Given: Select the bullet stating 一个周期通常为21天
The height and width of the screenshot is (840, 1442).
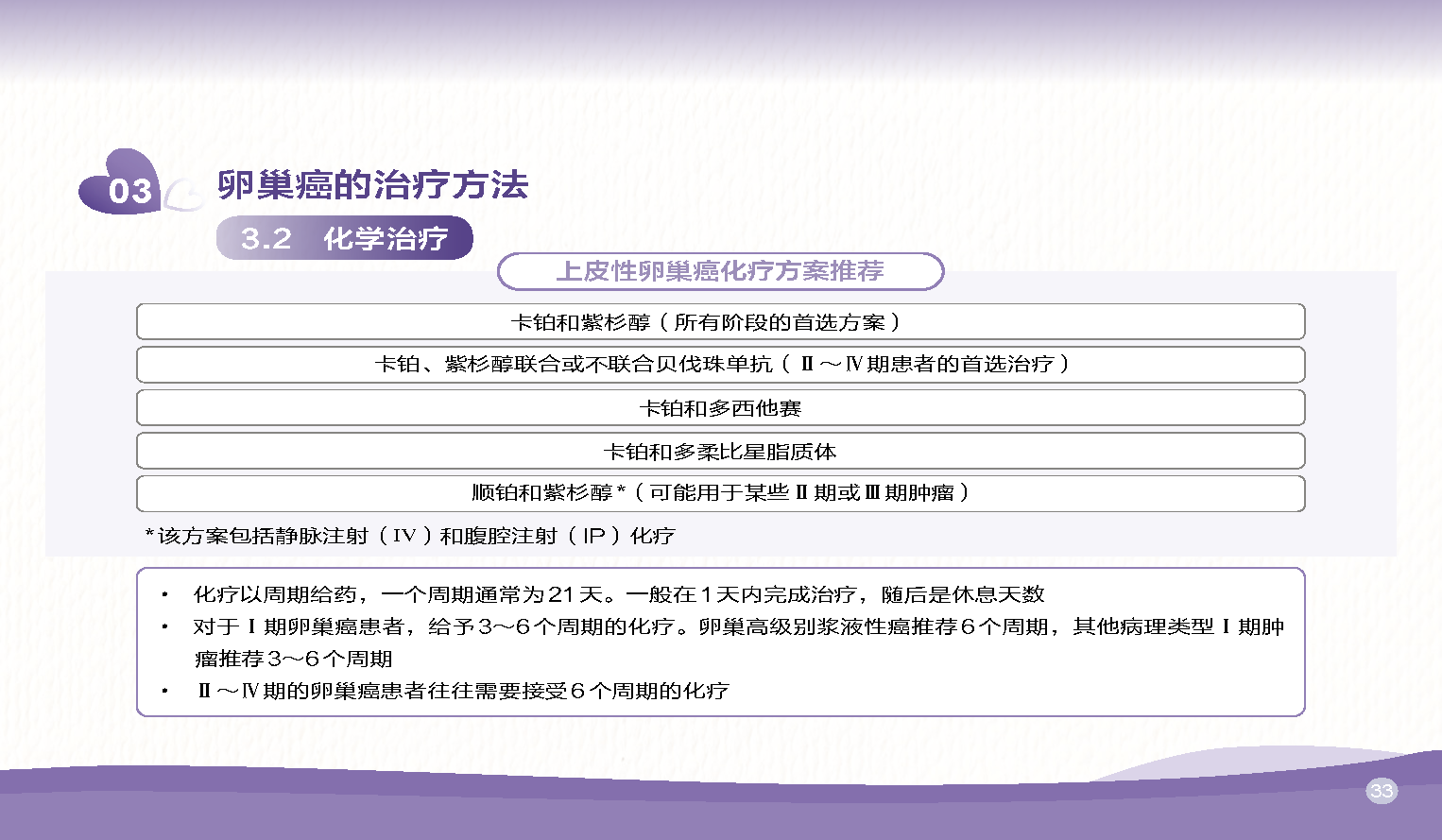Looking at the screenshot, I should click(618, 594).
